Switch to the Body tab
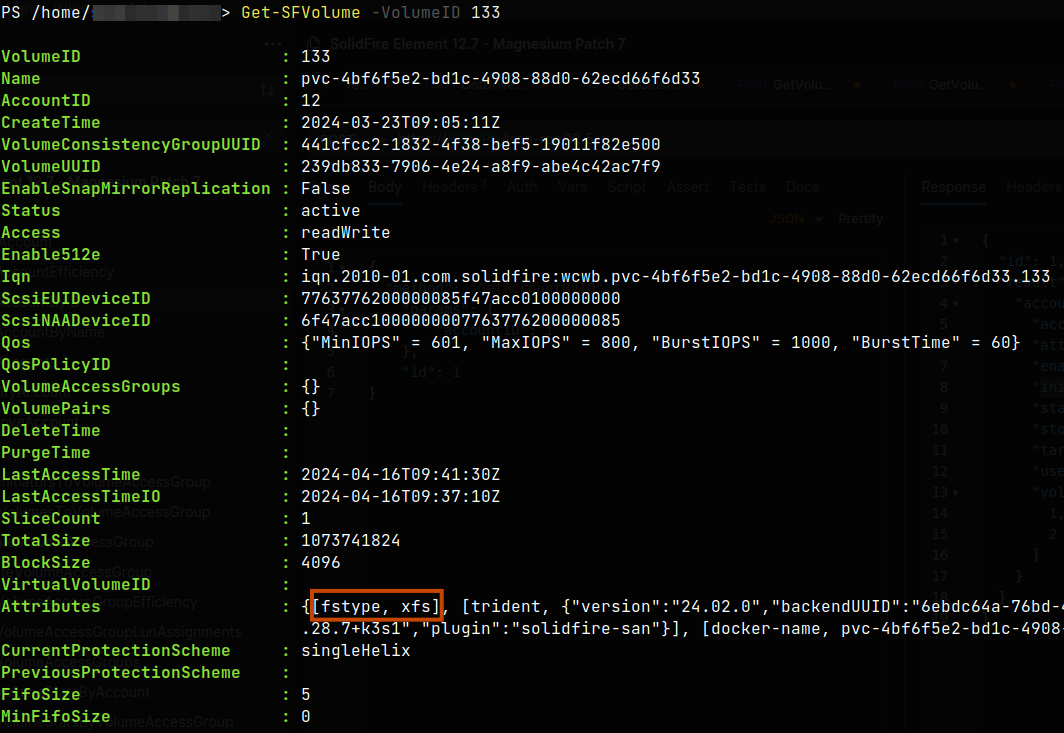The image size is (1064, 733). (x=385, y=187)
